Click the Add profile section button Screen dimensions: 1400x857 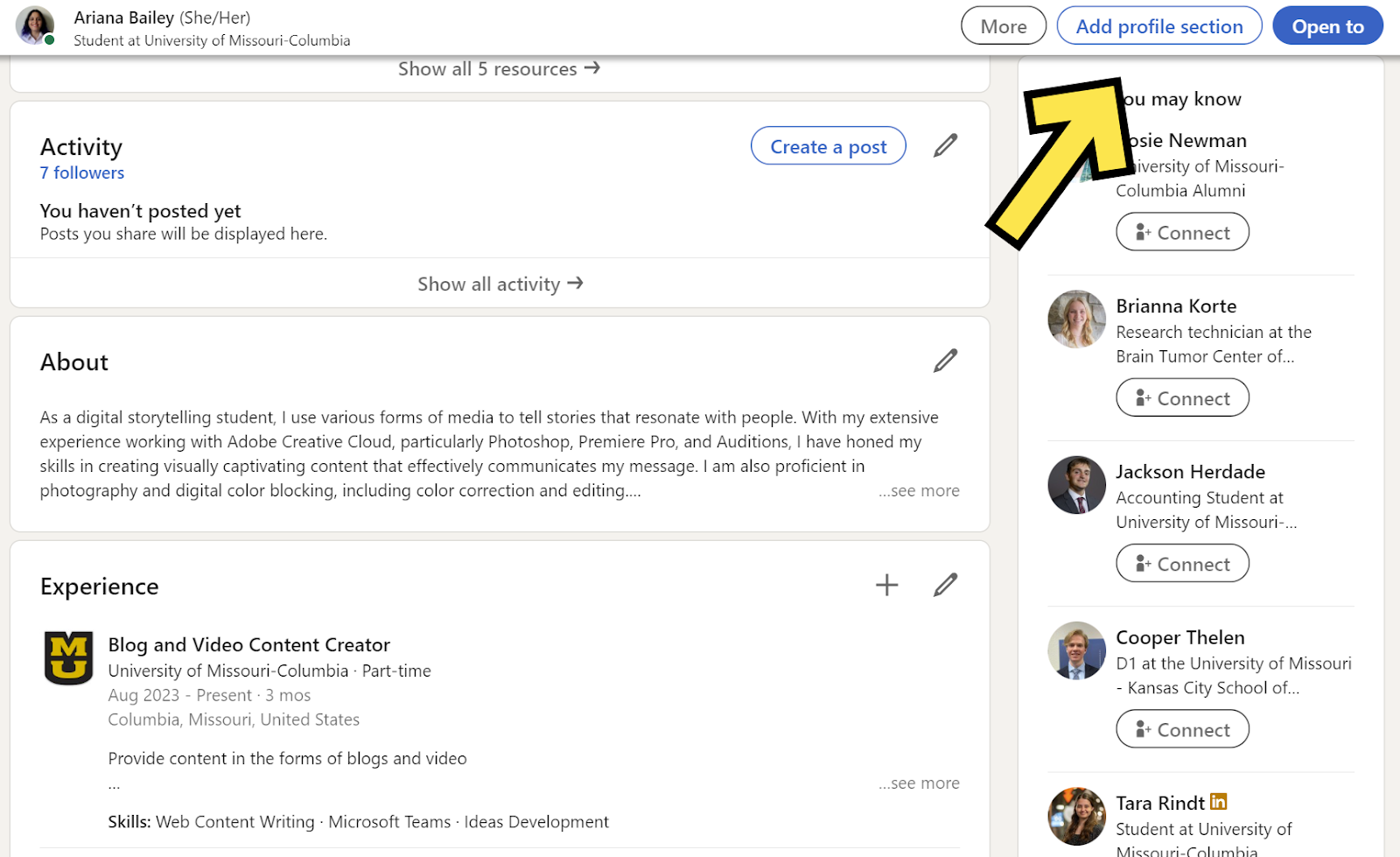[x=1159, y=26]
